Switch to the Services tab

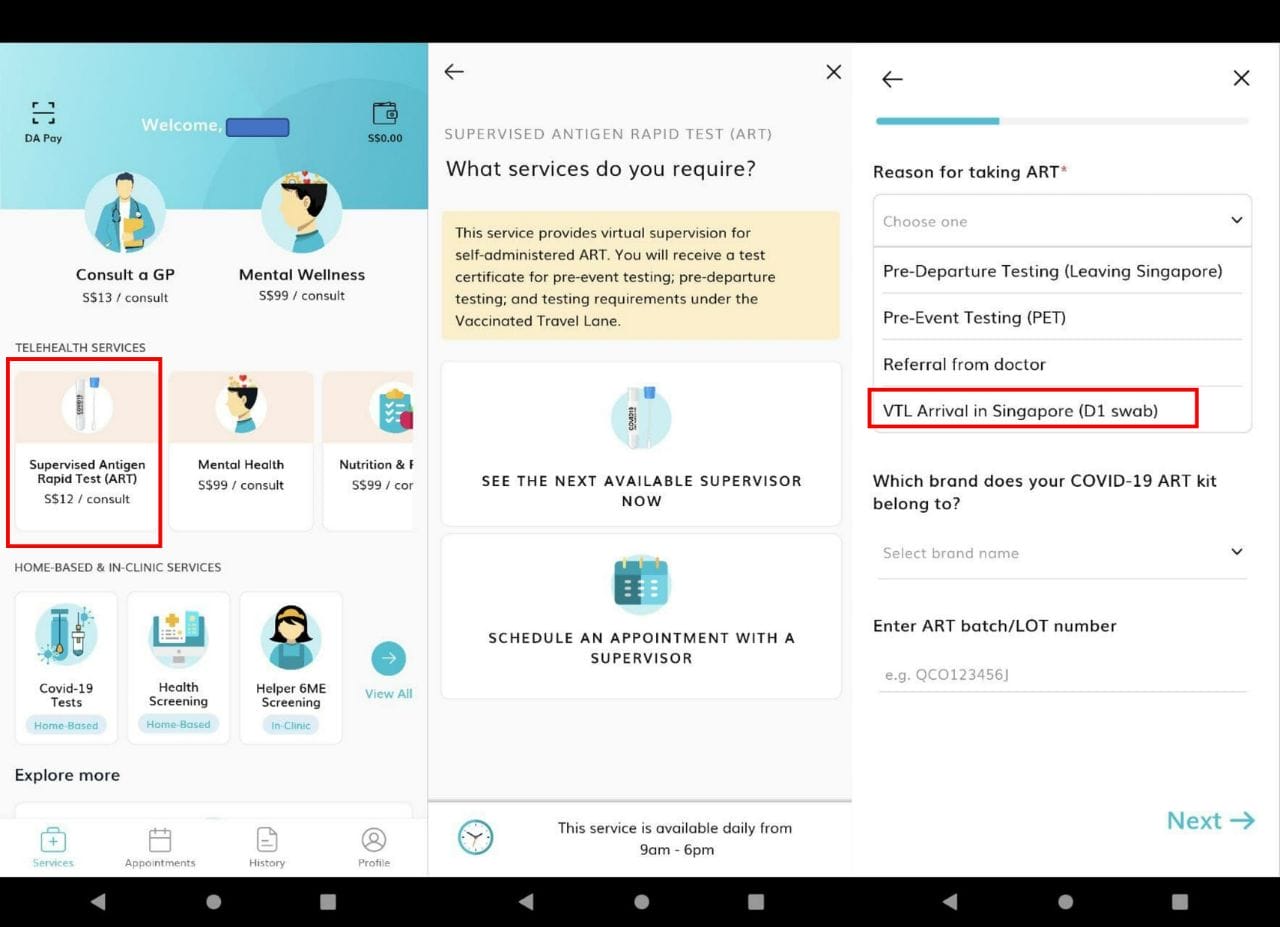click(53, 845)
